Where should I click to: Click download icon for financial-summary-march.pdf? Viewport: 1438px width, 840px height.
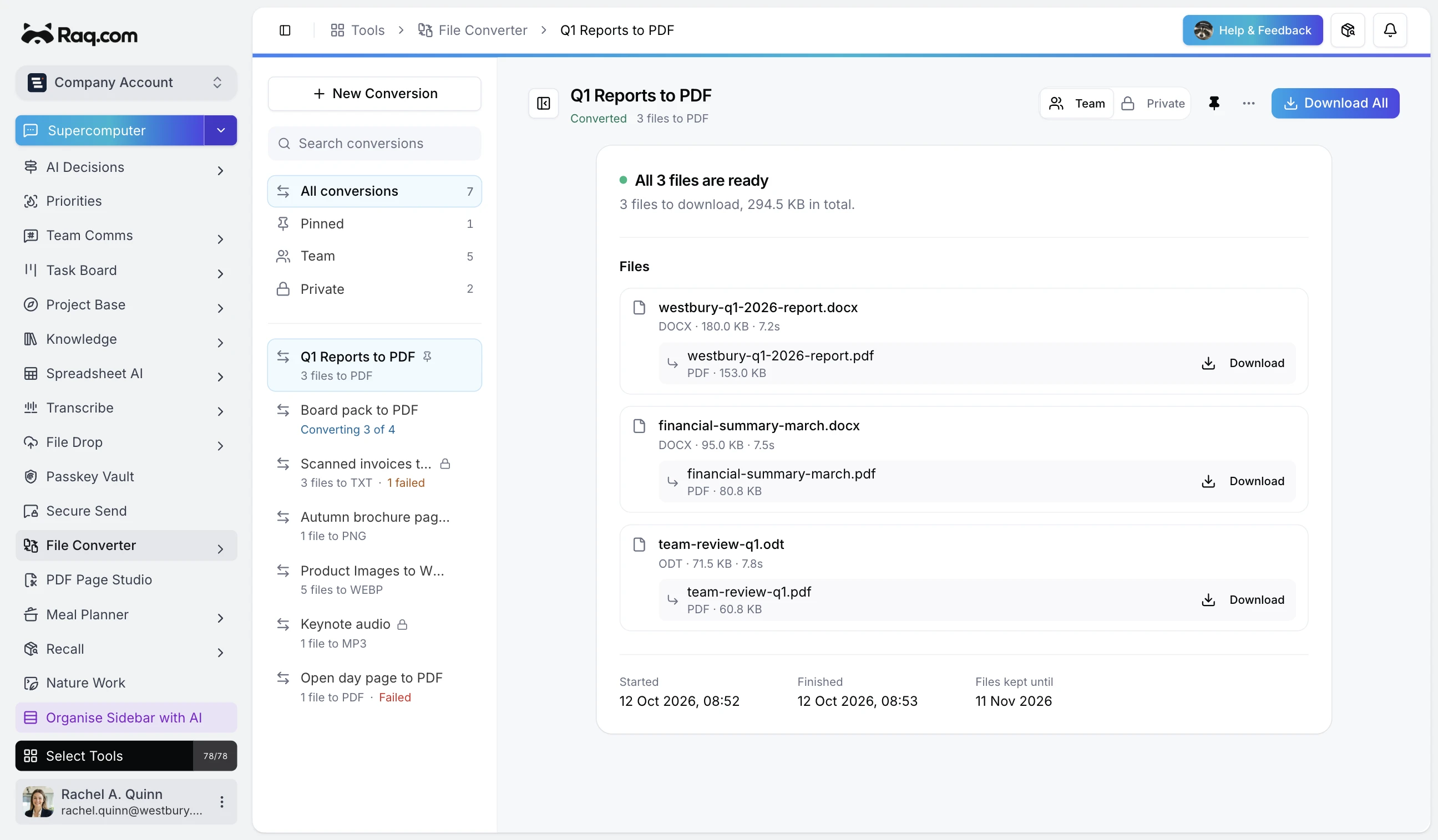coord(1208,481)
